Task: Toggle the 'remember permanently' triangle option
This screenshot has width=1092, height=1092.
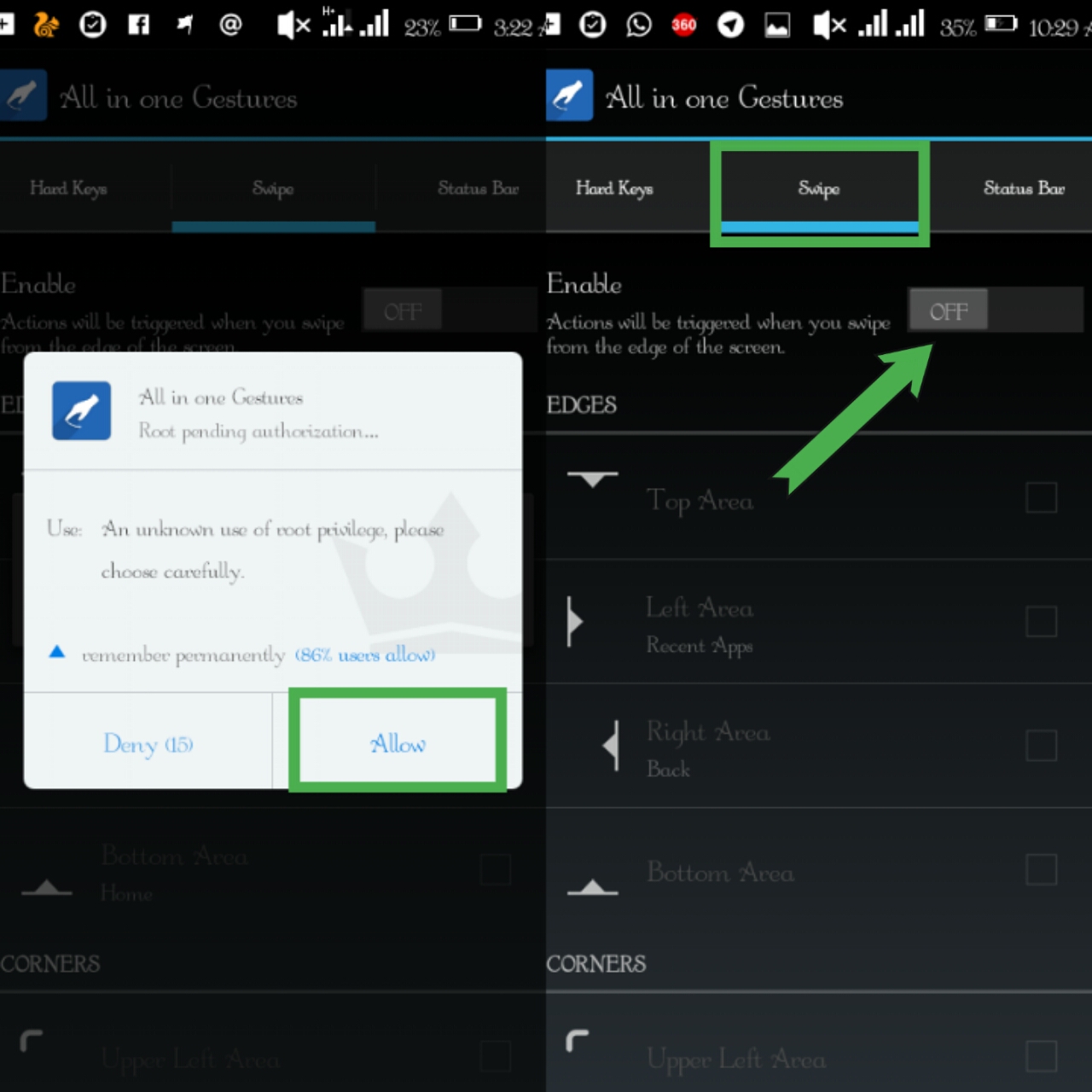Action: coord(57,652)
